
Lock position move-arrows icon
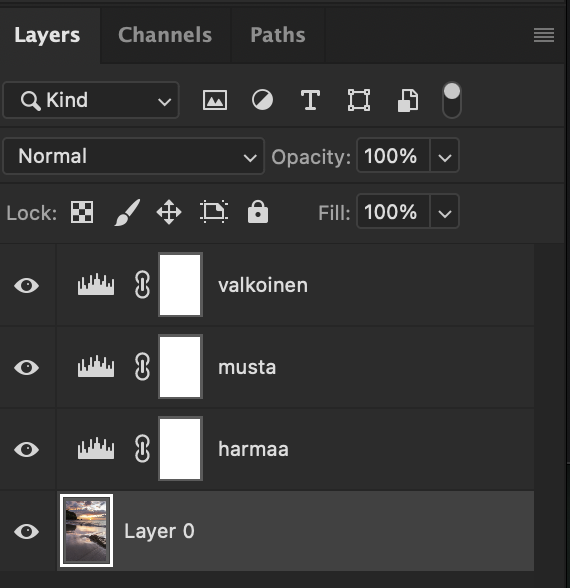pyautogui.click(x=169, y=212)
